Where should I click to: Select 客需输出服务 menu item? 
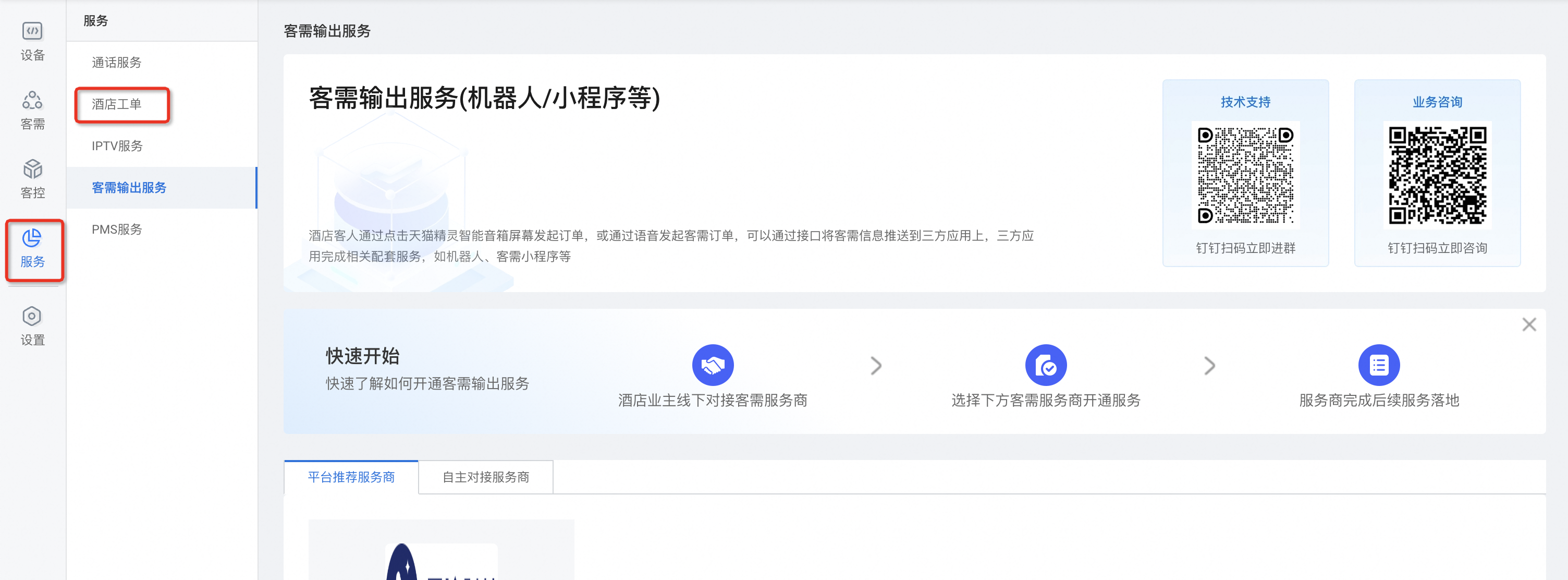point(129,188)
